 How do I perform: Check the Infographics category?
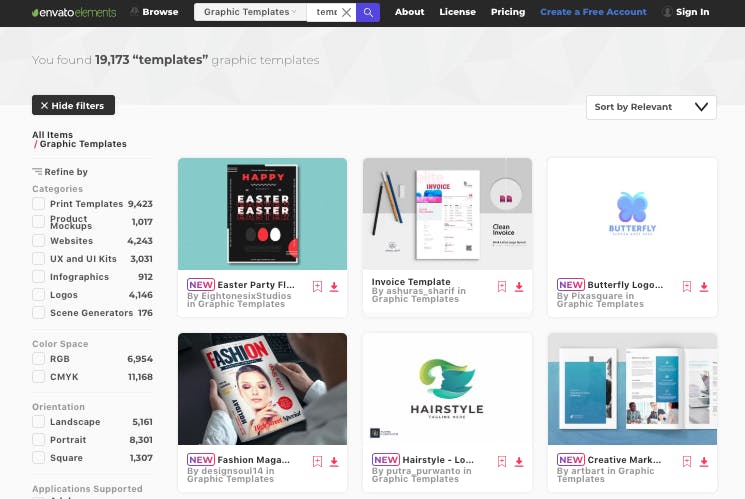(38, 277)
